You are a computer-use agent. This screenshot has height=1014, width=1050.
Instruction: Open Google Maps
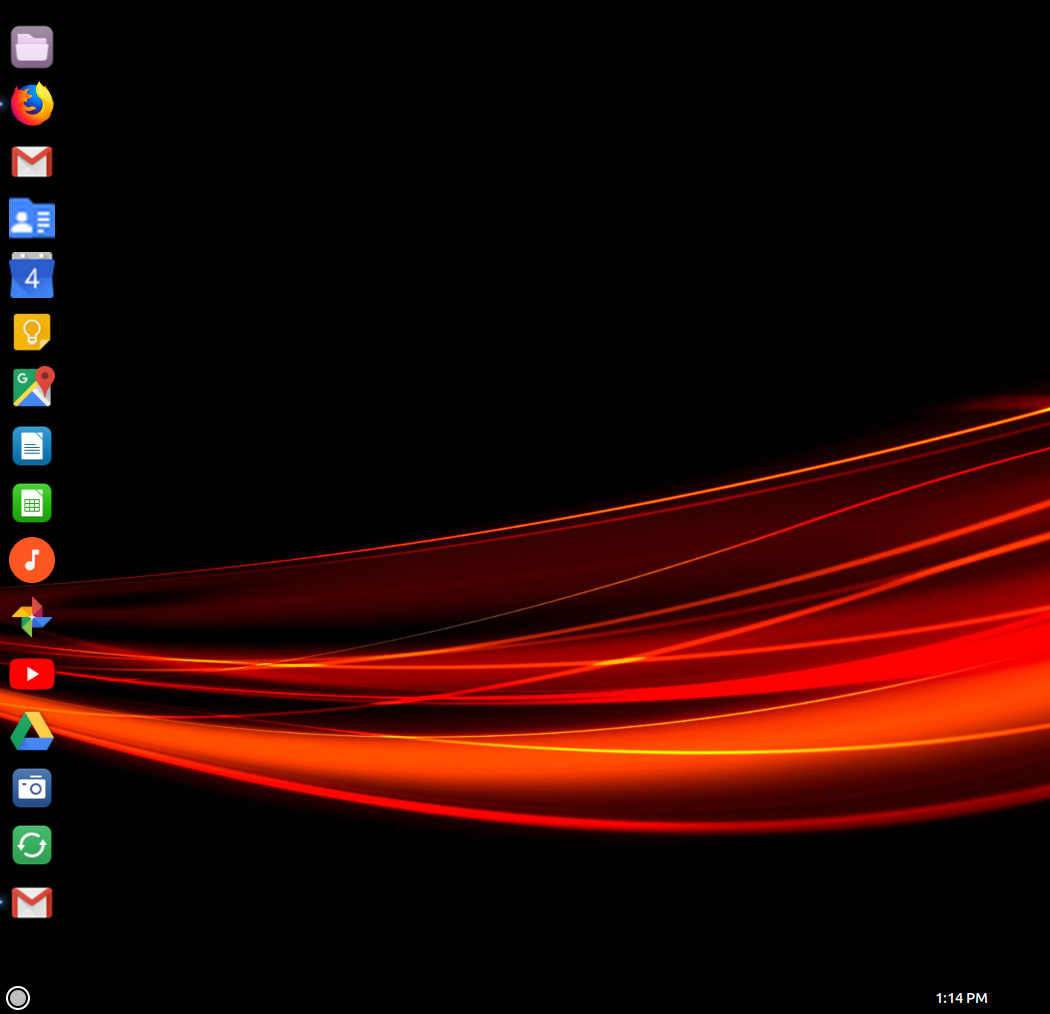click(32, 388)
